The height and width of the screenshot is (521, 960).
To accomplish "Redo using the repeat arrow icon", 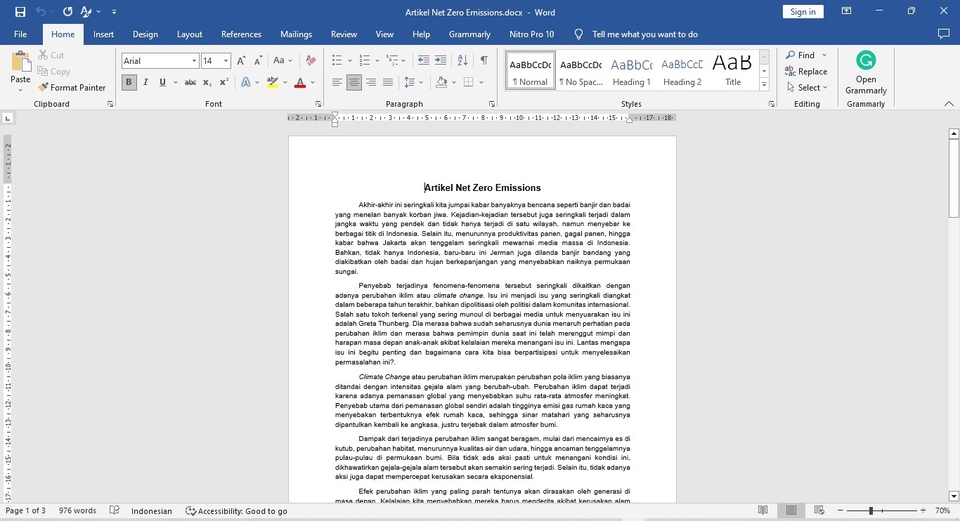I will (x=67, y=12).
